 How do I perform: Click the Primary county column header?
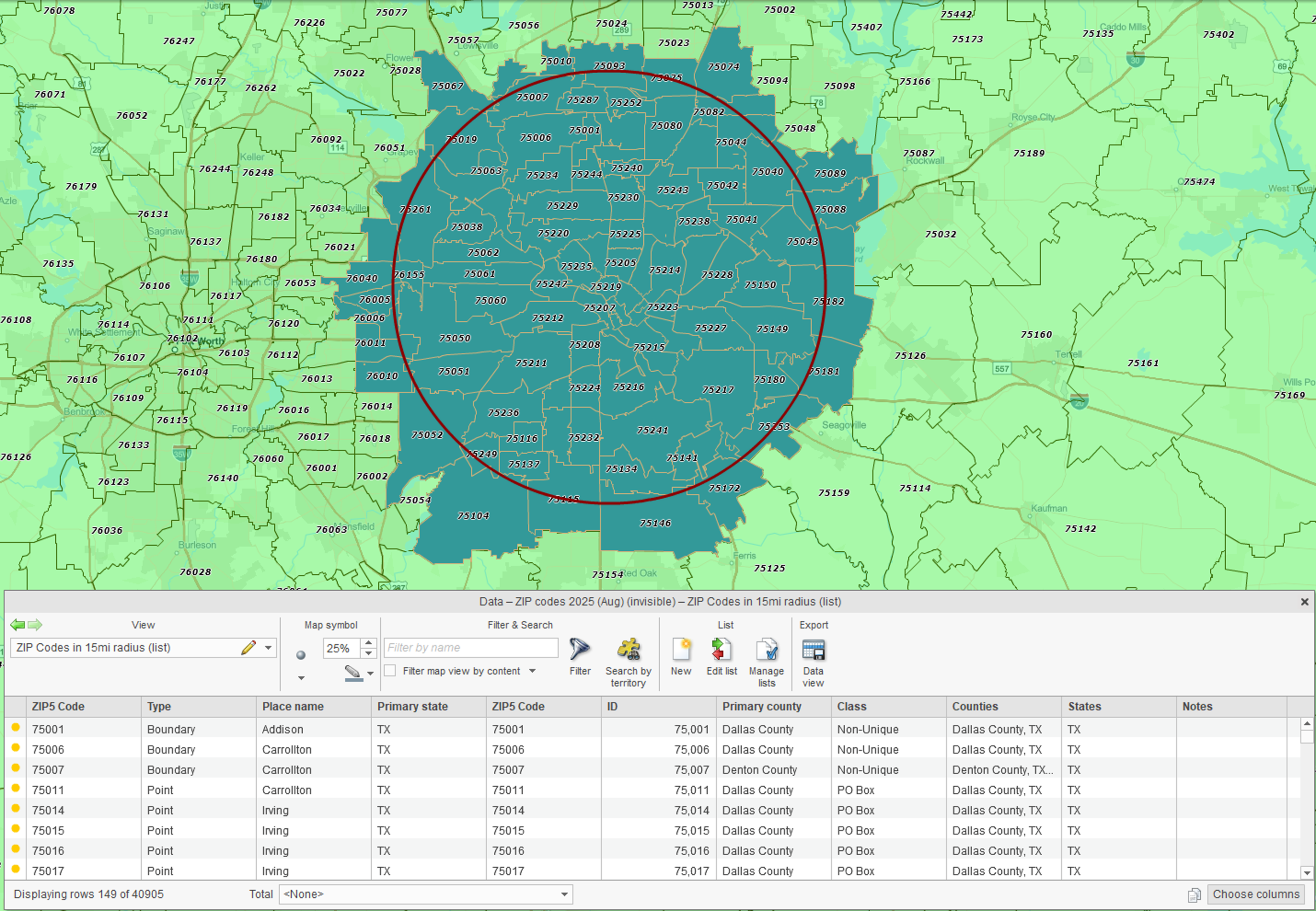(761, 706)
